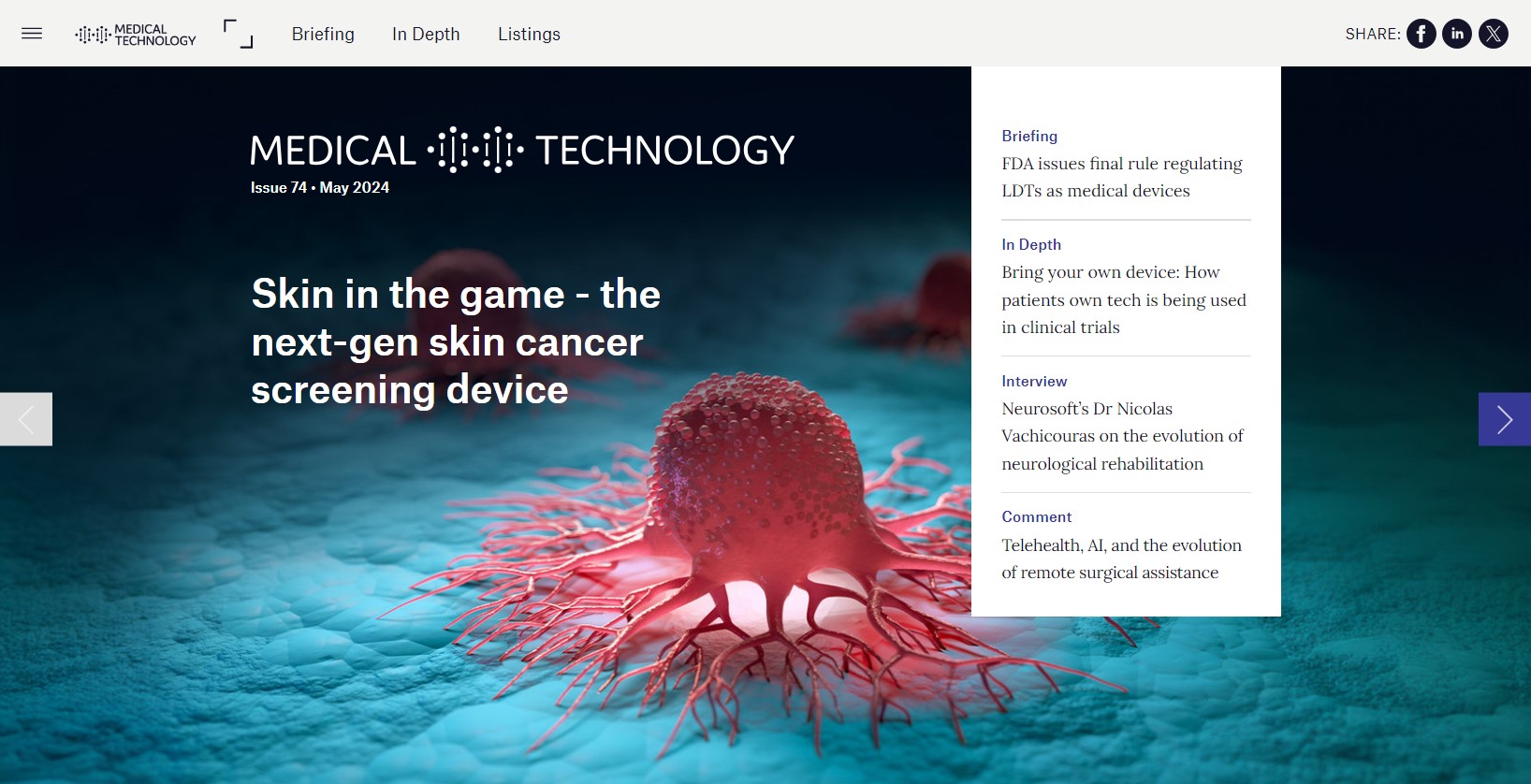
Task: Read Telehealth, AI remote surgical article
Action: click(1121, 559)
